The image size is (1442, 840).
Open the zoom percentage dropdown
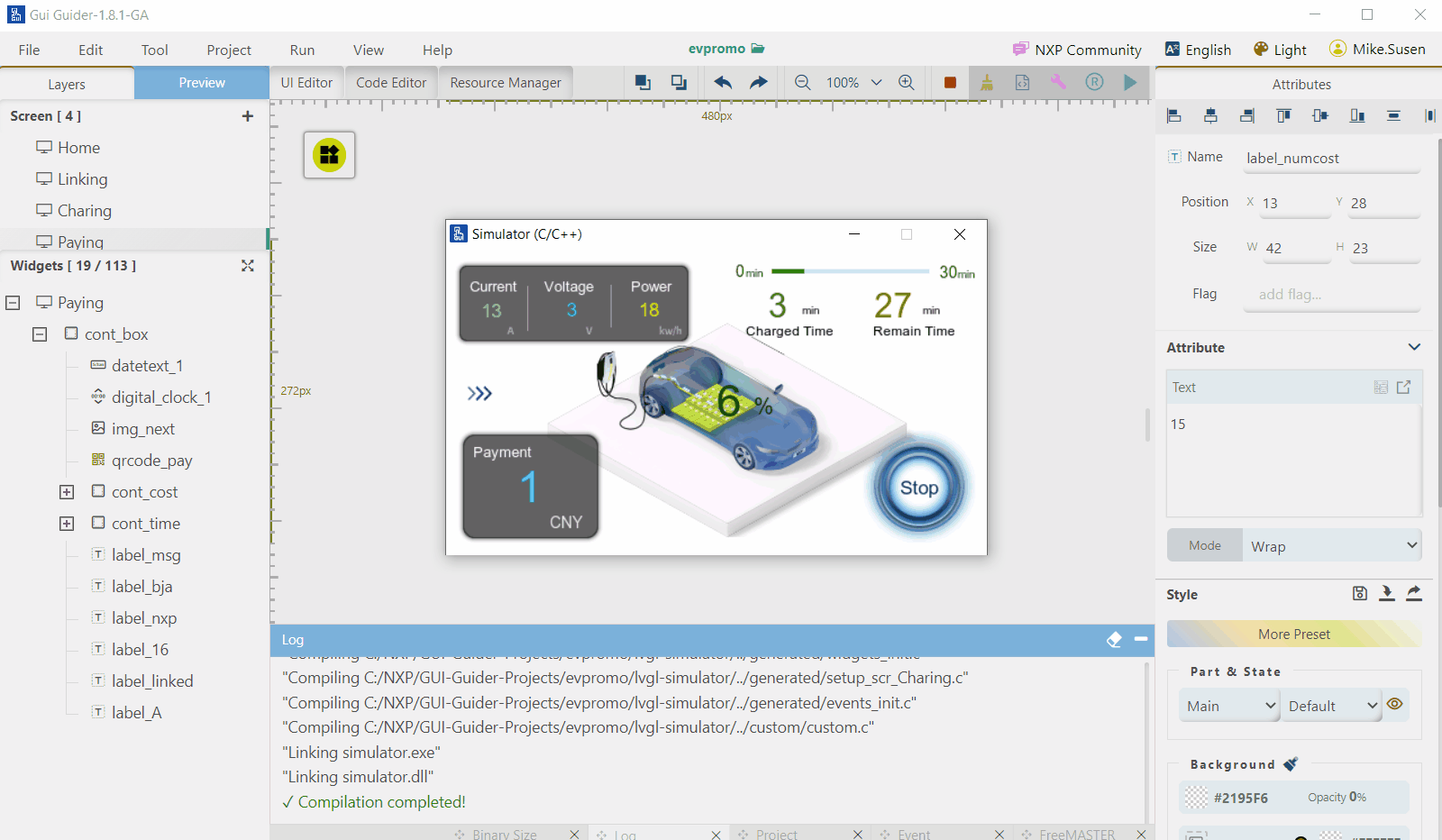pos(876,82)
